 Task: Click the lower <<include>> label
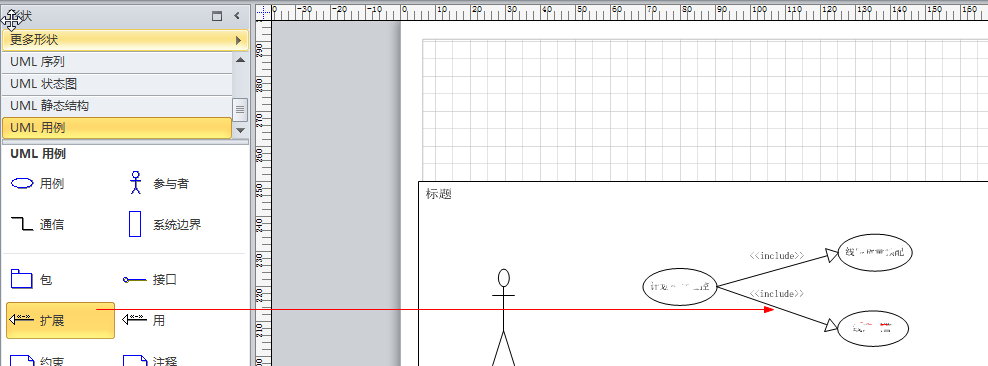pos(777,294)
